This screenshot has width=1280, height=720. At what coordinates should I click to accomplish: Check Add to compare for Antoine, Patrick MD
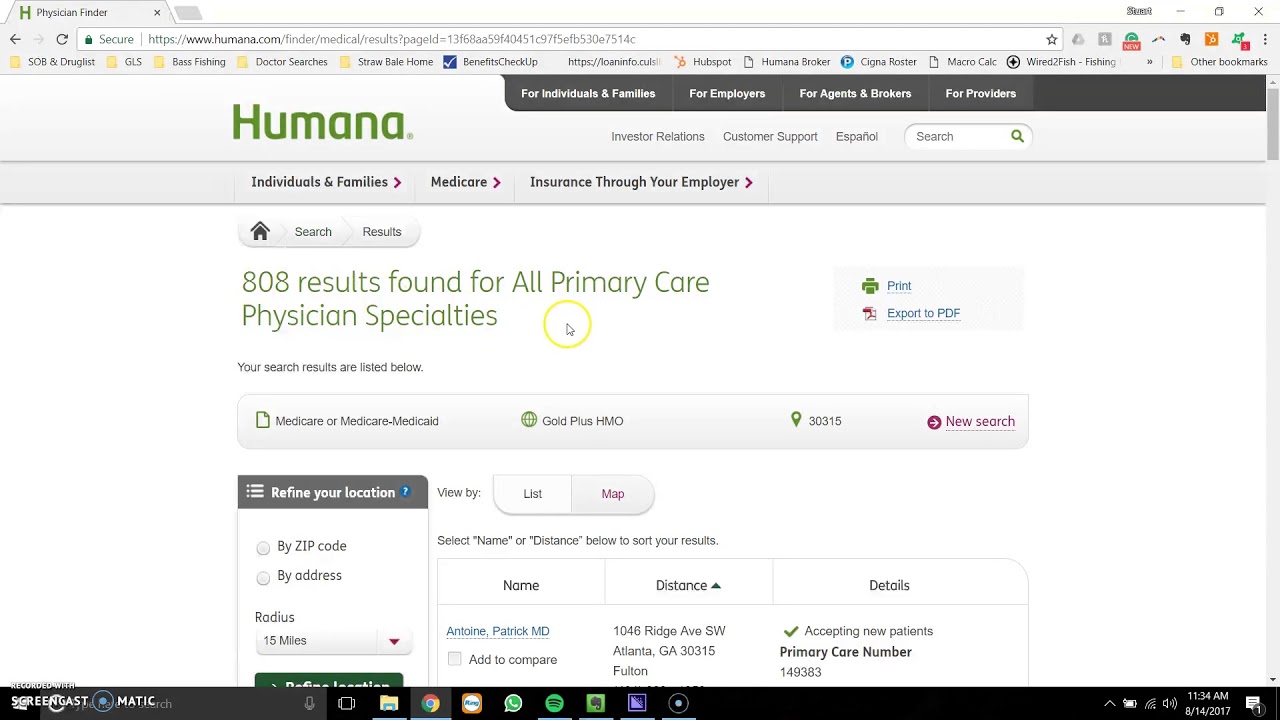[x=455, y=658]
